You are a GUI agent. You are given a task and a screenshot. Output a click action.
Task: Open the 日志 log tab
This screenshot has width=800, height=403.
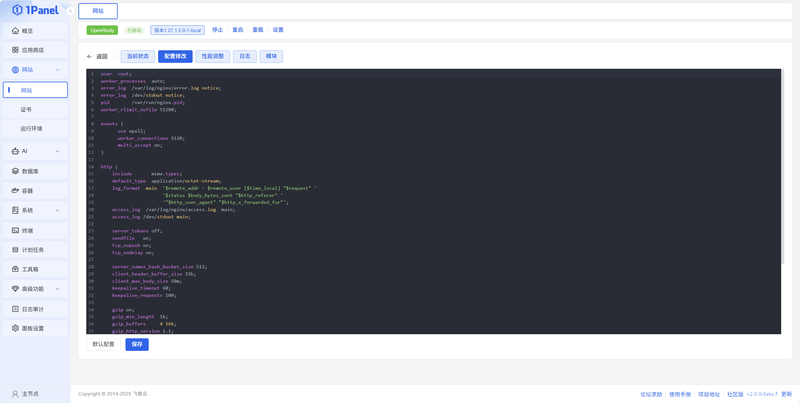245,56
